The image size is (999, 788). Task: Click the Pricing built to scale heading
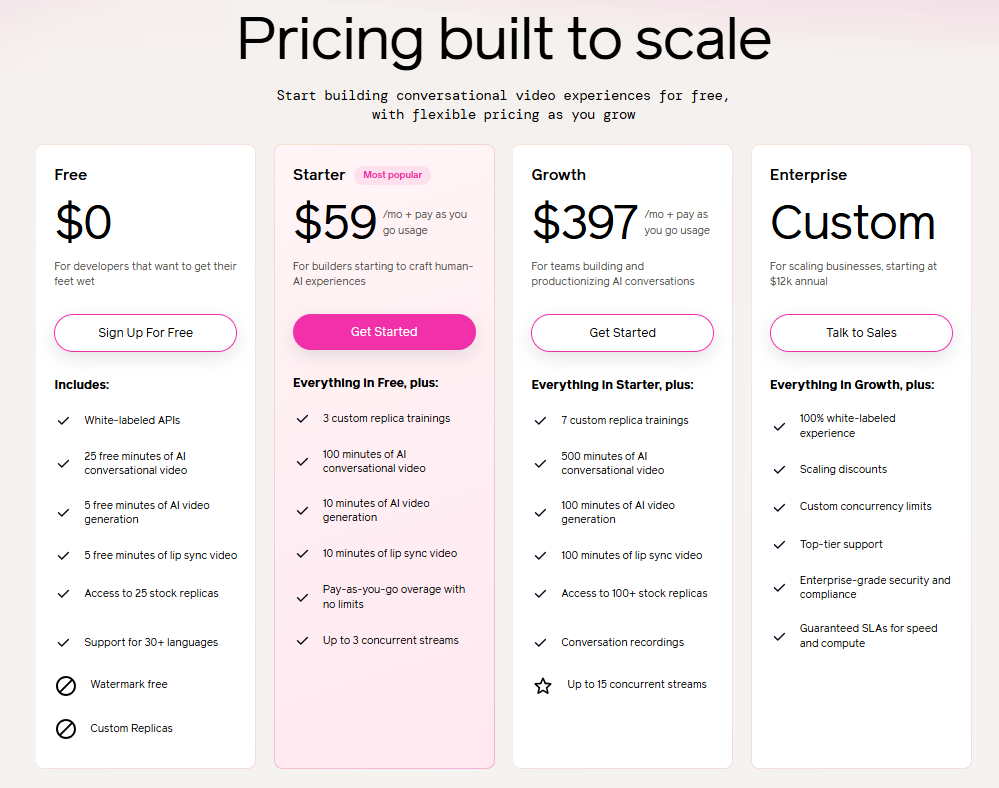tap(504, 39)
